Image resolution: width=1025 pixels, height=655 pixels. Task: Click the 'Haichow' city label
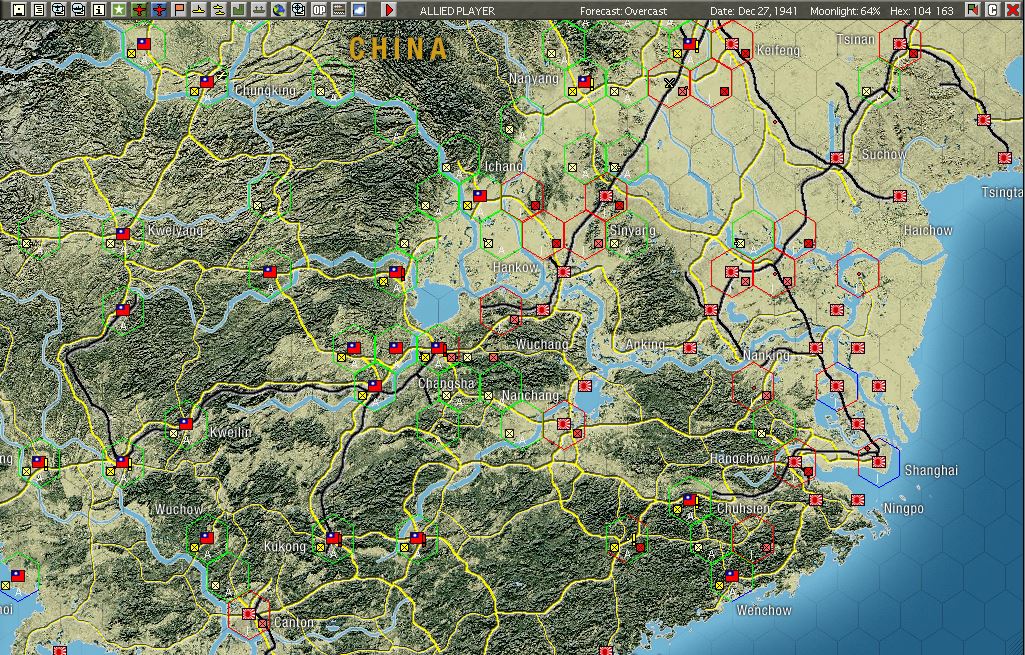tap(928, 230)
